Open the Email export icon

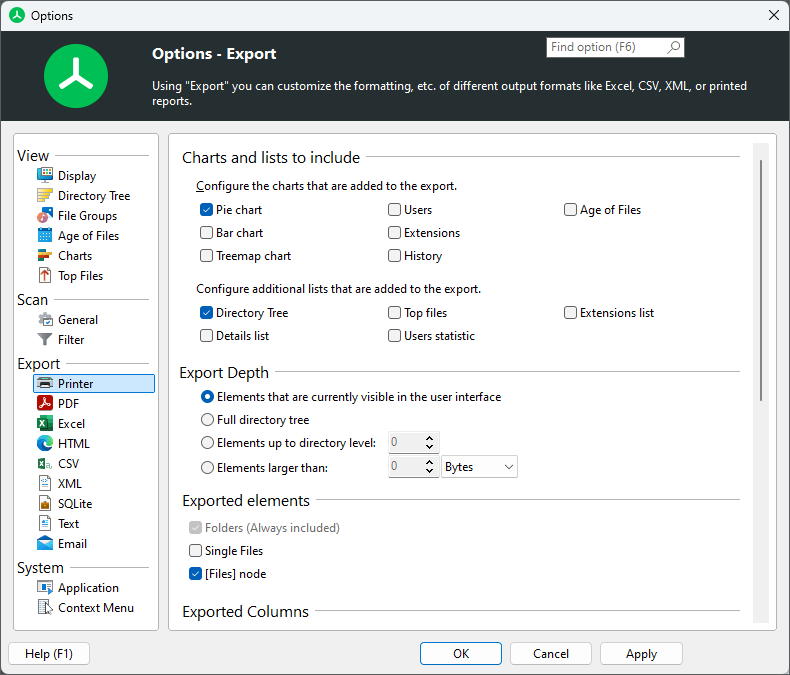[x=45, y=544]
